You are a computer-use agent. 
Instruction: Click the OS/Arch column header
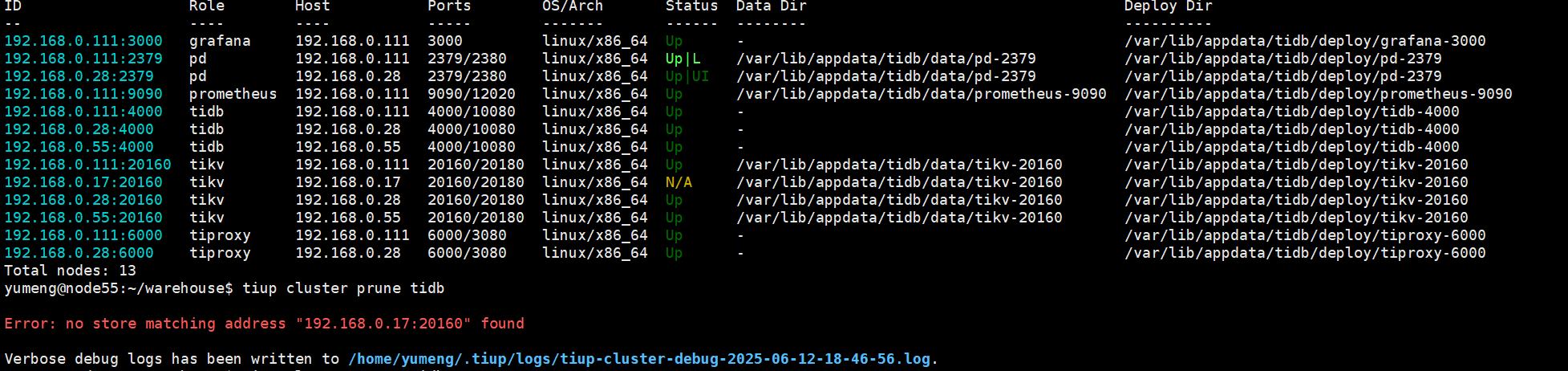(x=573, y=6)
